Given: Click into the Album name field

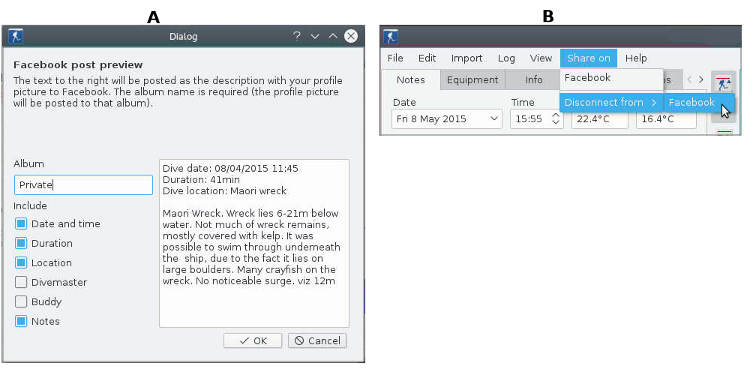Looking at the screenshot, I should point(83,185).
